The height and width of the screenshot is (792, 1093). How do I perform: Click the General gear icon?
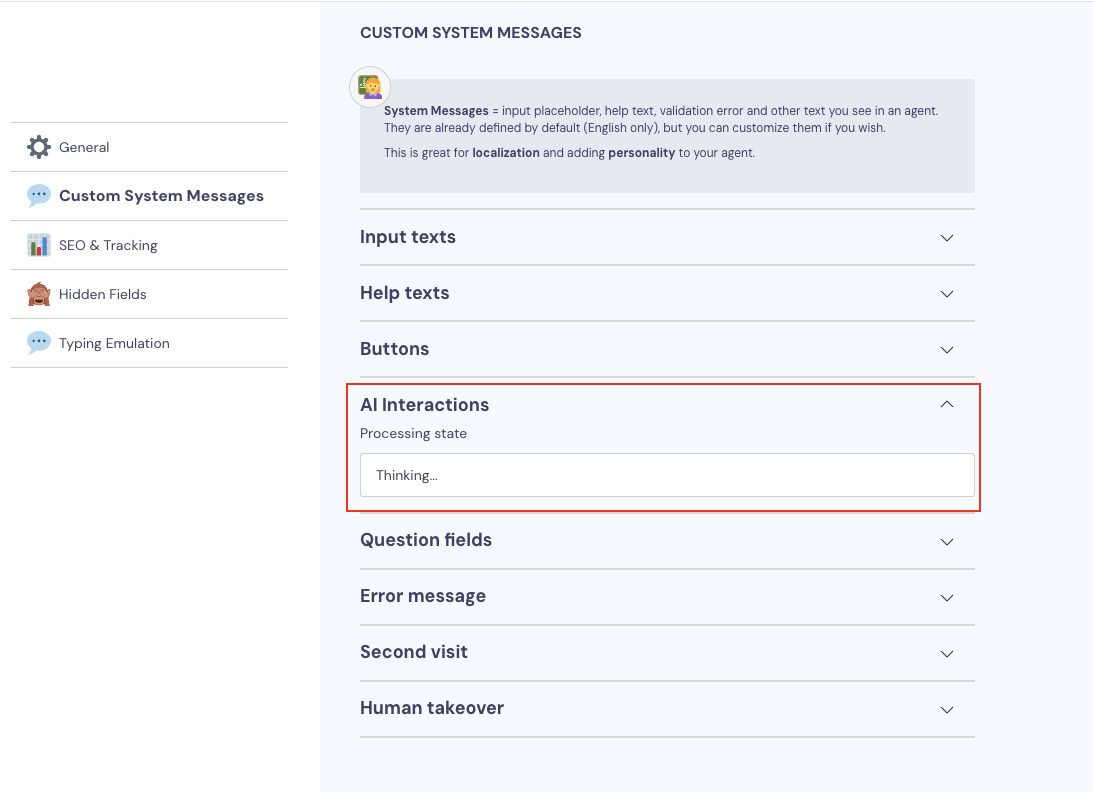coord(39,147)
